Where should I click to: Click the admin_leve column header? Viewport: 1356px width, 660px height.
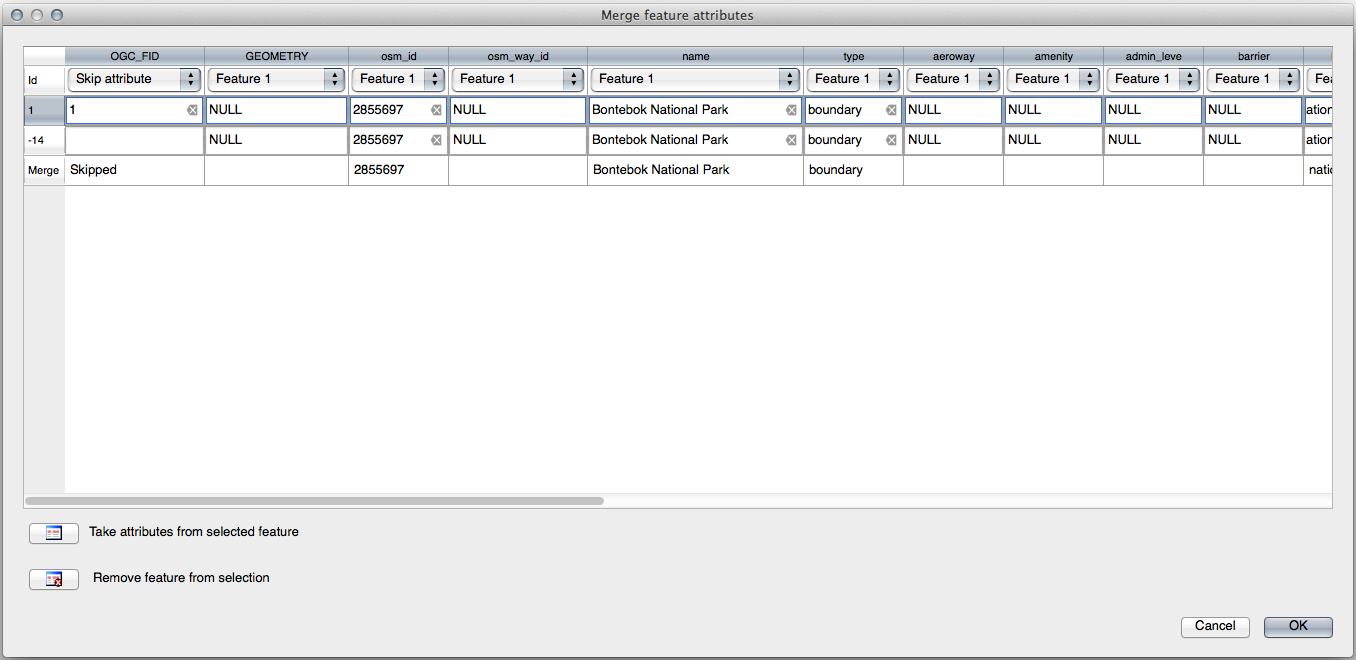point(1152,56)
